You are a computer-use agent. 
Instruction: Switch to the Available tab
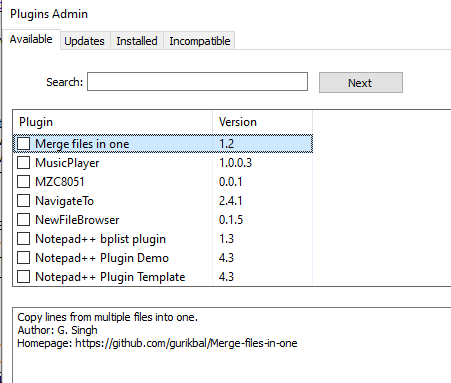click(31, 39)
